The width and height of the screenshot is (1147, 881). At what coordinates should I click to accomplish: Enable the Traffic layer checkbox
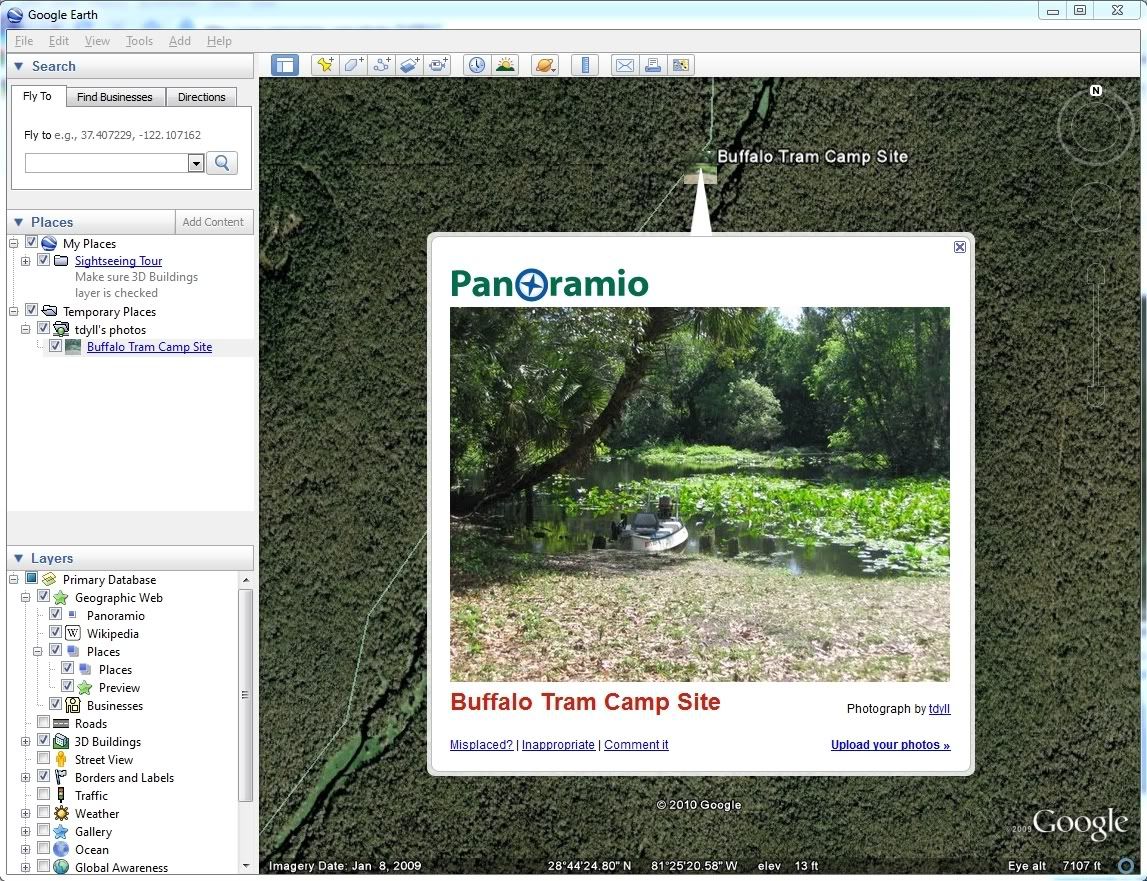tap(43, 795)
